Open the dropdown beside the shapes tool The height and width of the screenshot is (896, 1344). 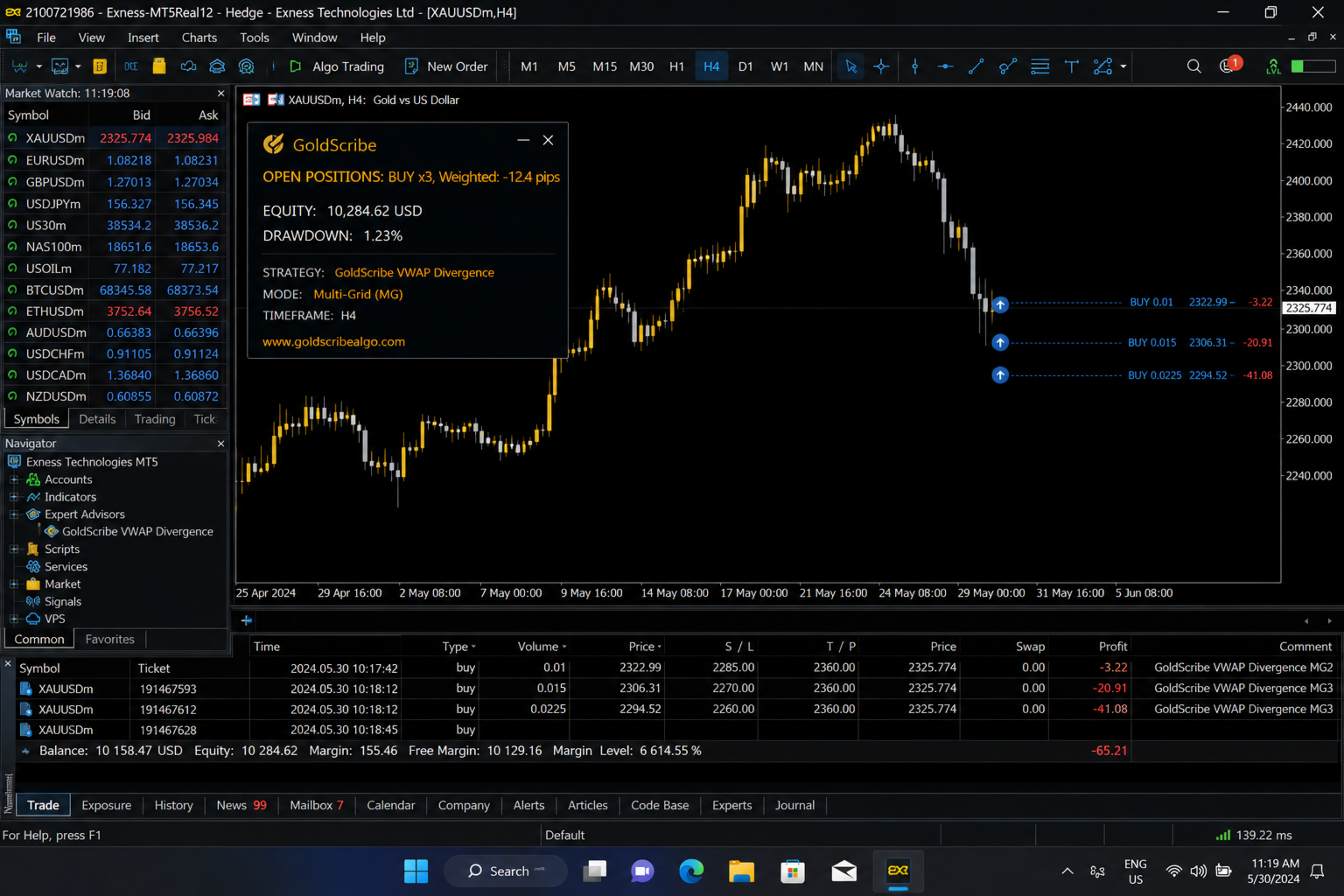(x=1123, y=66)
